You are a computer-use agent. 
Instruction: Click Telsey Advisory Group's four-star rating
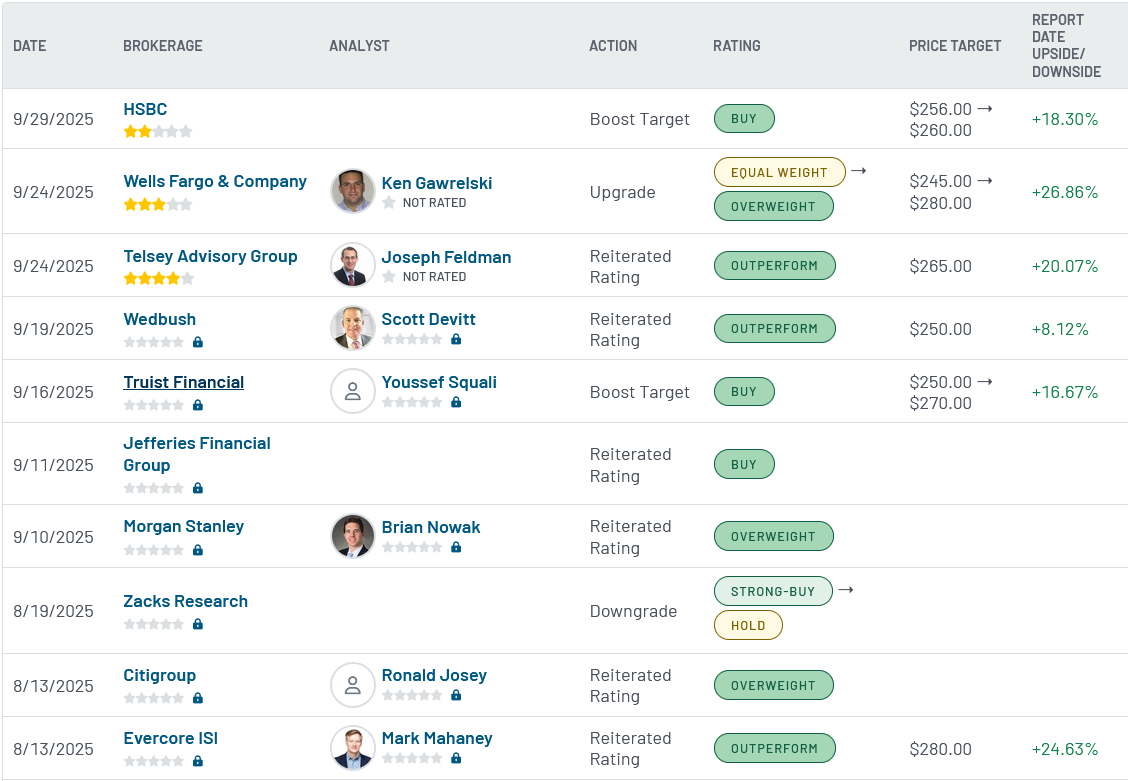click(158, 278)
